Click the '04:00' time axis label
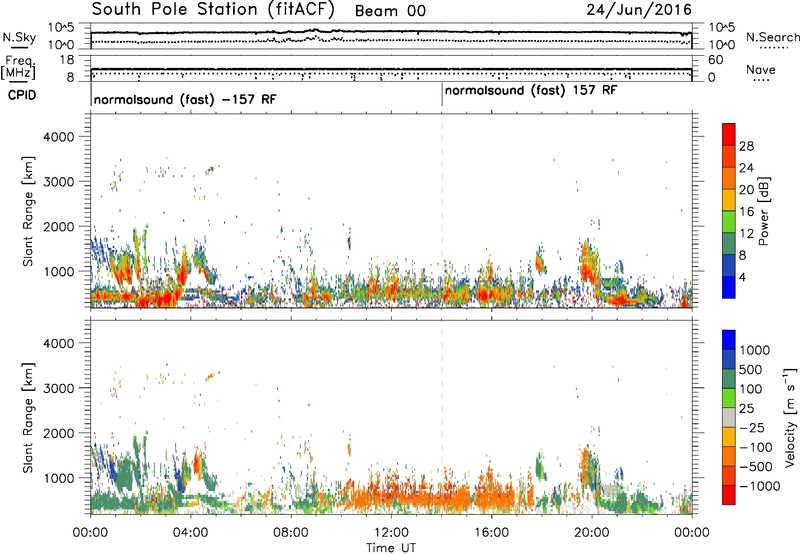800x554 pixels. pos(191,533)
